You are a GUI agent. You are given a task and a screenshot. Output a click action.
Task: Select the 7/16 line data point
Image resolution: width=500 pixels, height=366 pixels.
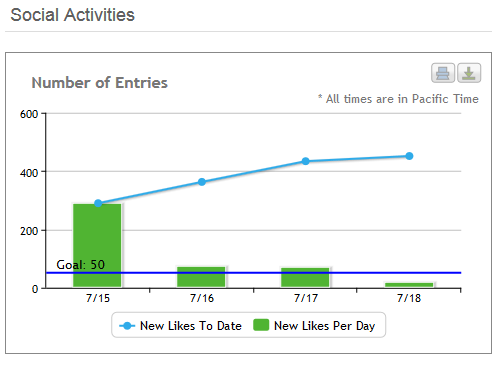[202, 182]
